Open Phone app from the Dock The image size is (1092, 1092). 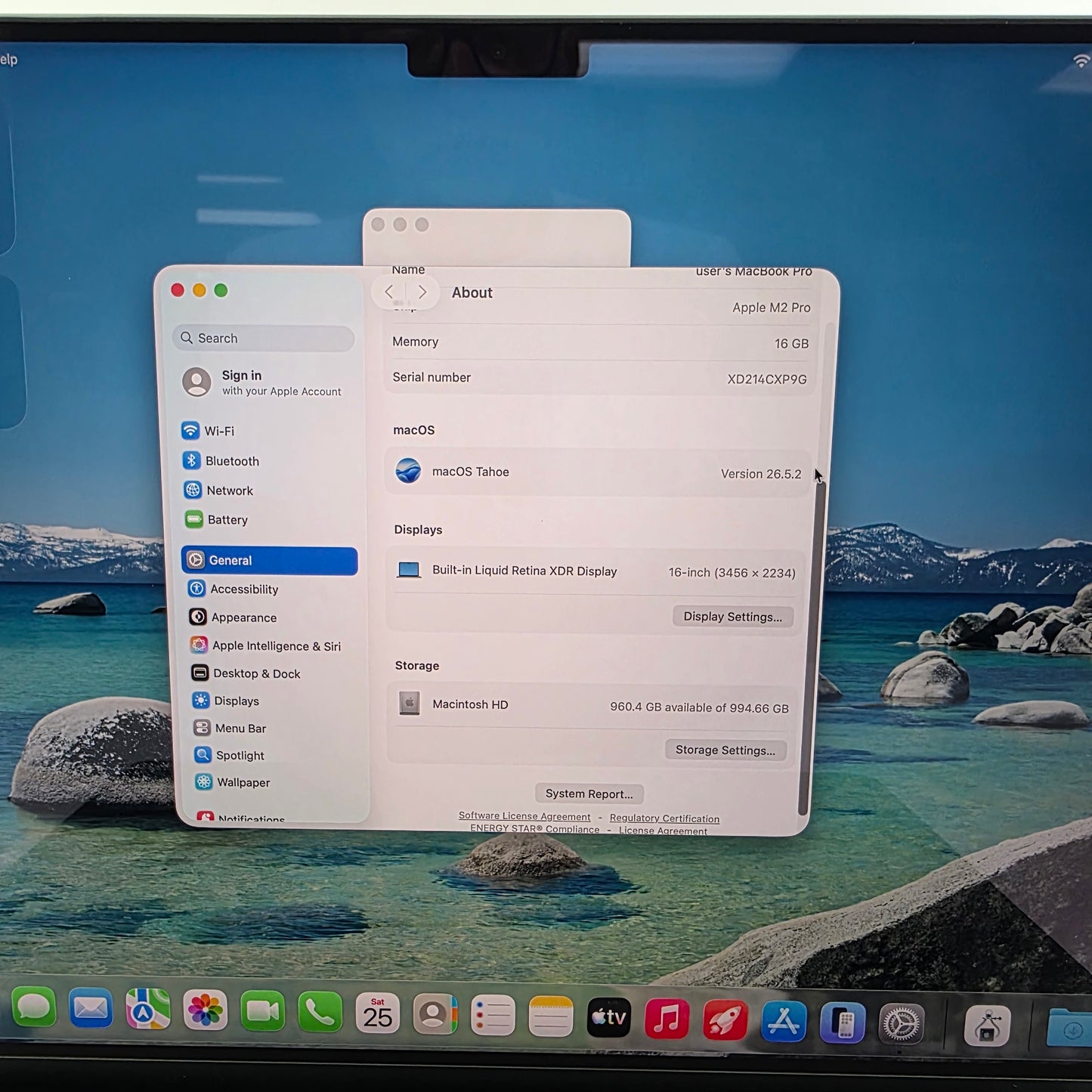point(320,1013)
